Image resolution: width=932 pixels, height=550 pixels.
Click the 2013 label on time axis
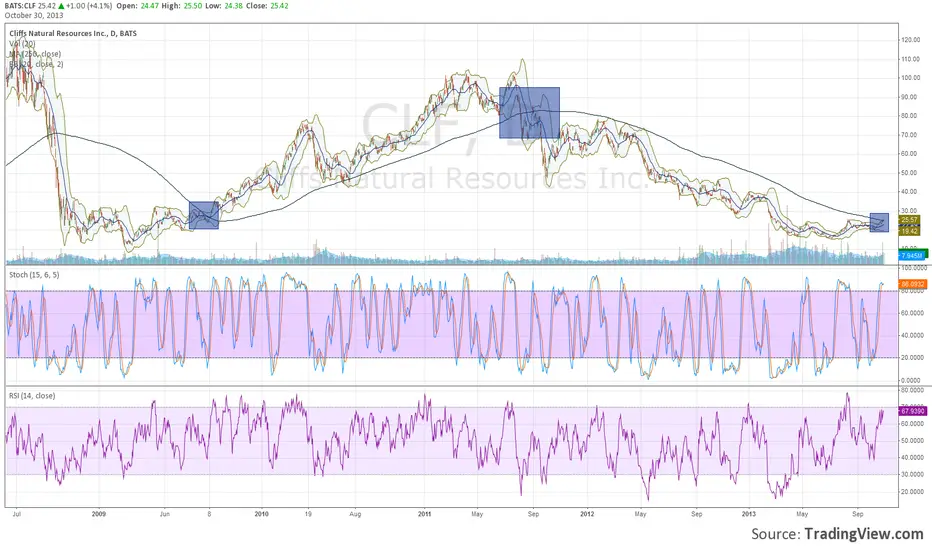click(749, 514)
